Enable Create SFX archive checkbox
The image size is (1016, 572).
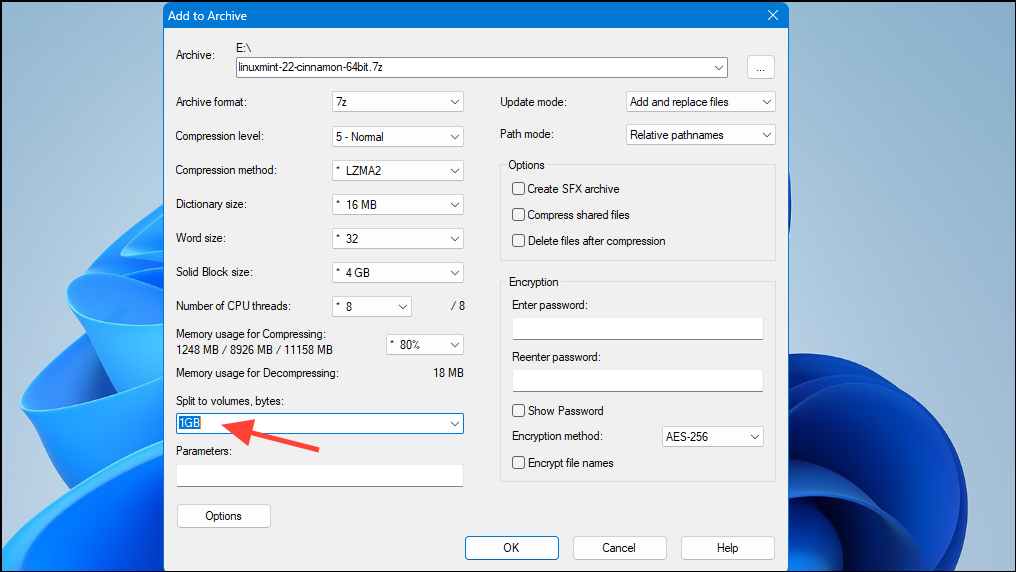tap(518, 189)
